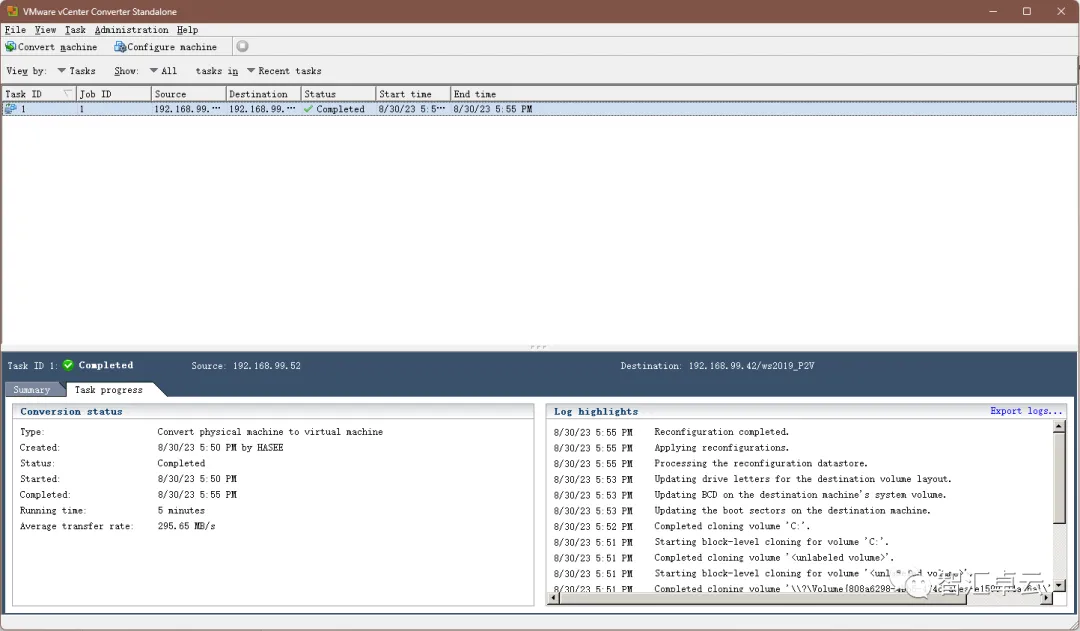Screen dimensions: 1080x631
Task: Click log entry Processing the reconfiguration datastore
Action: coord(760,464)
